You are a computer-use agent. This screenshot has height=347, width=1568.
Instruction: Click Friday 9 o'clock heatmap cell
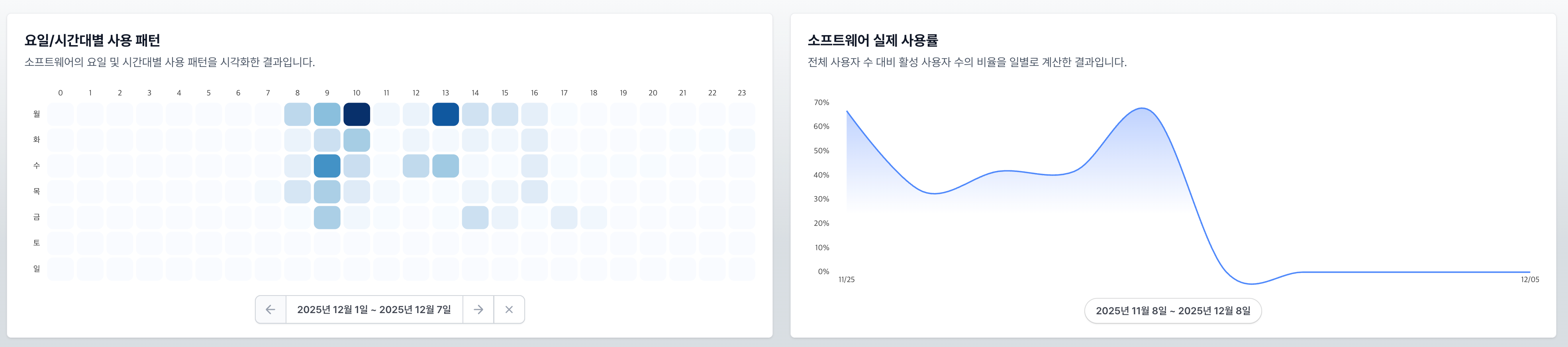327,218
